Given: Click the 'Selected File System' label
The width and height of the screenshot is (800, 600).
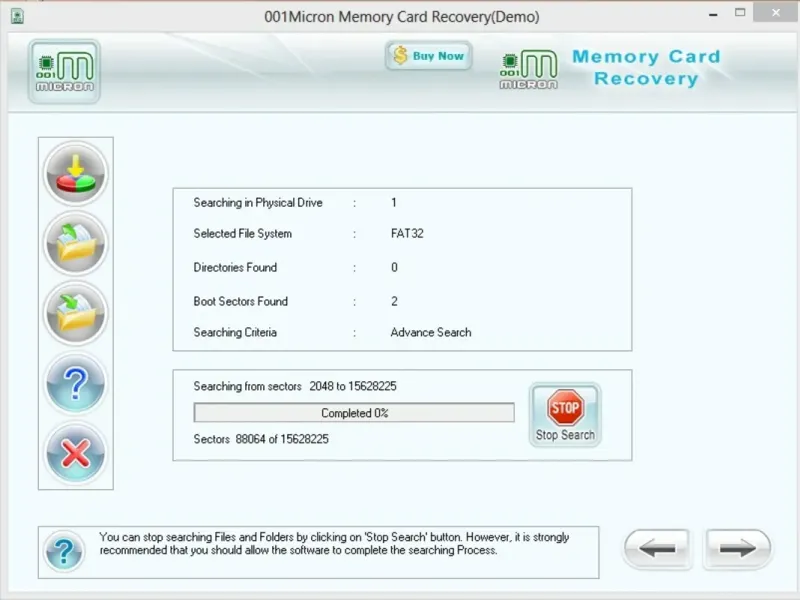Looking at the screenshot, I should pyautogui.click(x=242, y=234).
